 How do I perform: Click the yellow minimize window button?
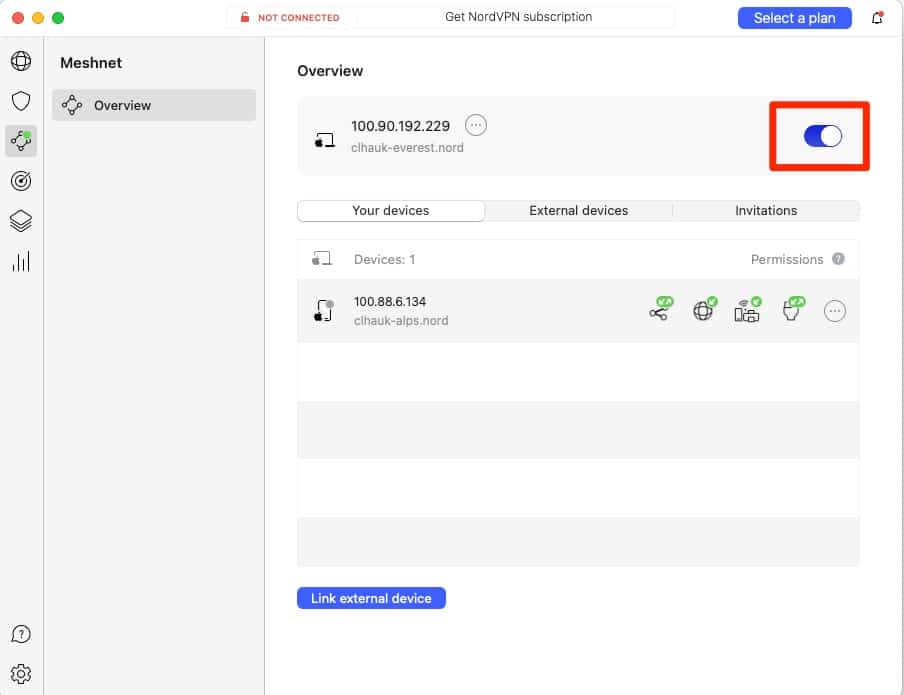38,18
